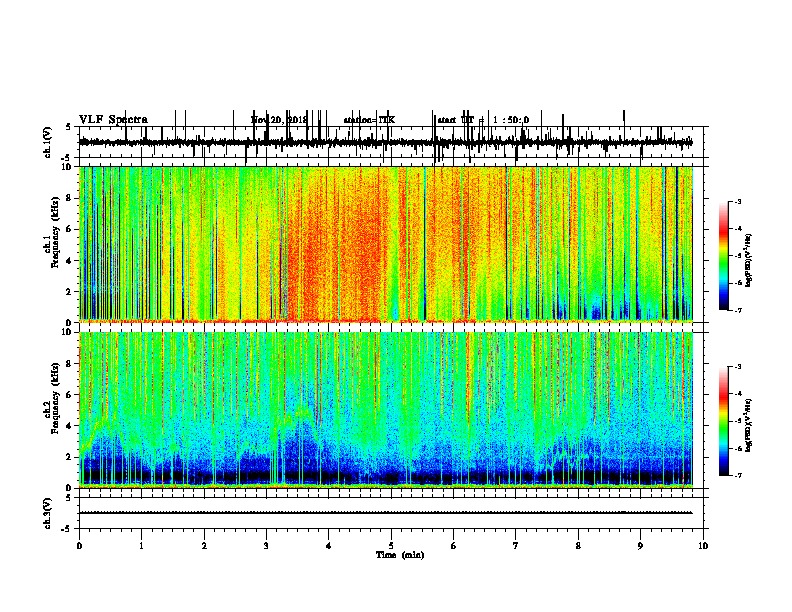Click the 'station=ITK' label
792x612 pixels.
coord(369,120)
